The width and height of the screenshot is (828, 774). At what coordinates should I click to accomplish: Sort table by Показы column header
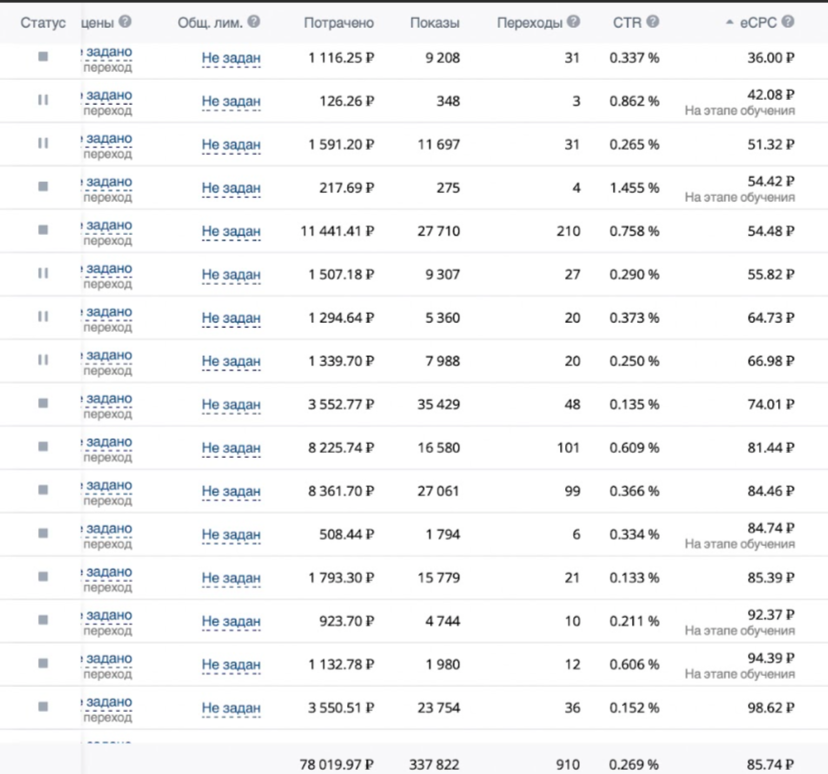pyautogui.click(x=435, y=22)
